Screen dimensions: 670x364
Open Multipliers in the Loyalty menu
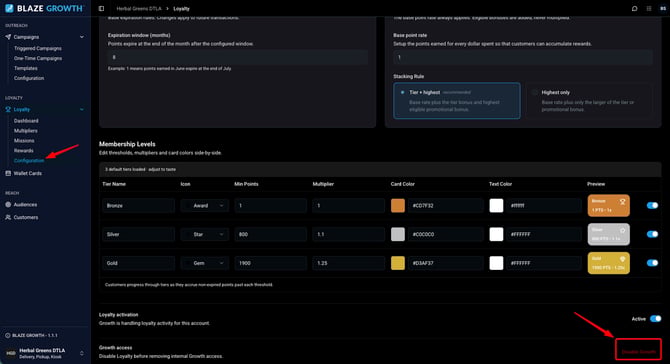point(26,131)
